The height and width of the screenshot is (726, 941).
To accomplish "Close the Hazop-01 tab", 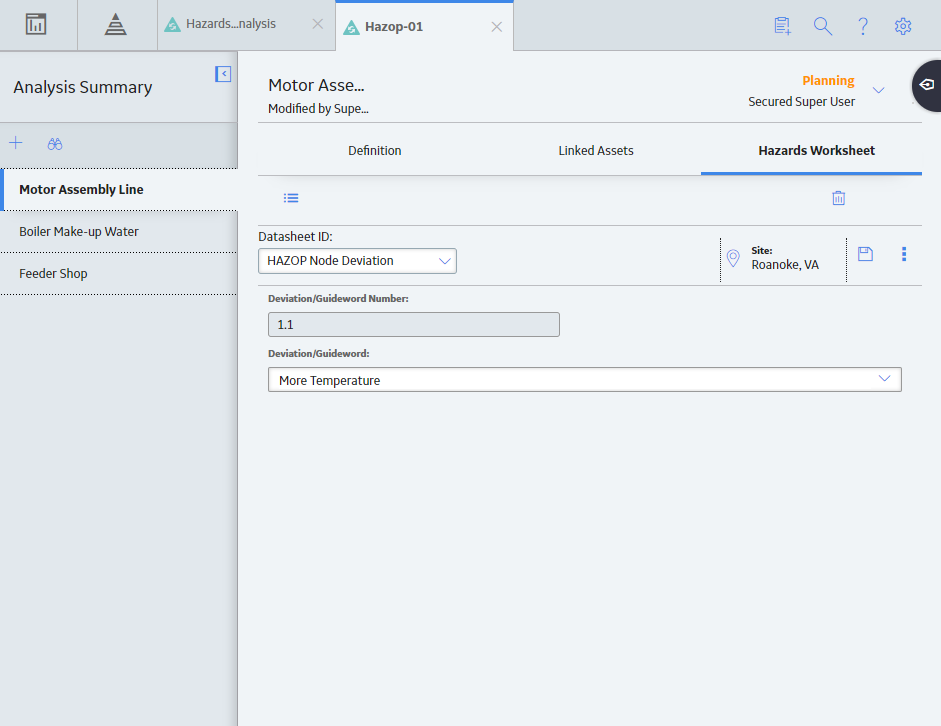I will pos(497,27).
